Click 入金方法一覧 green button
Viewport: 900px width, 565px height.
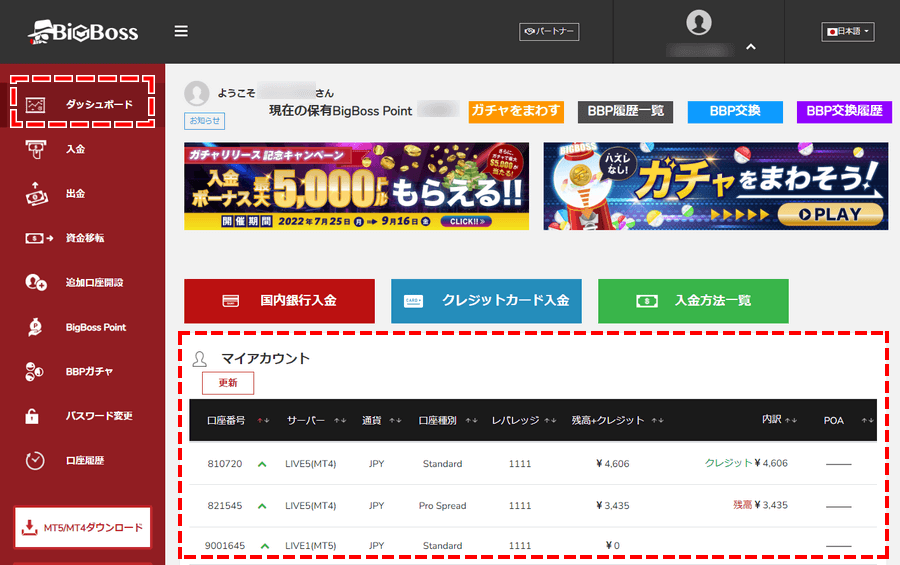tap(693, 301)
